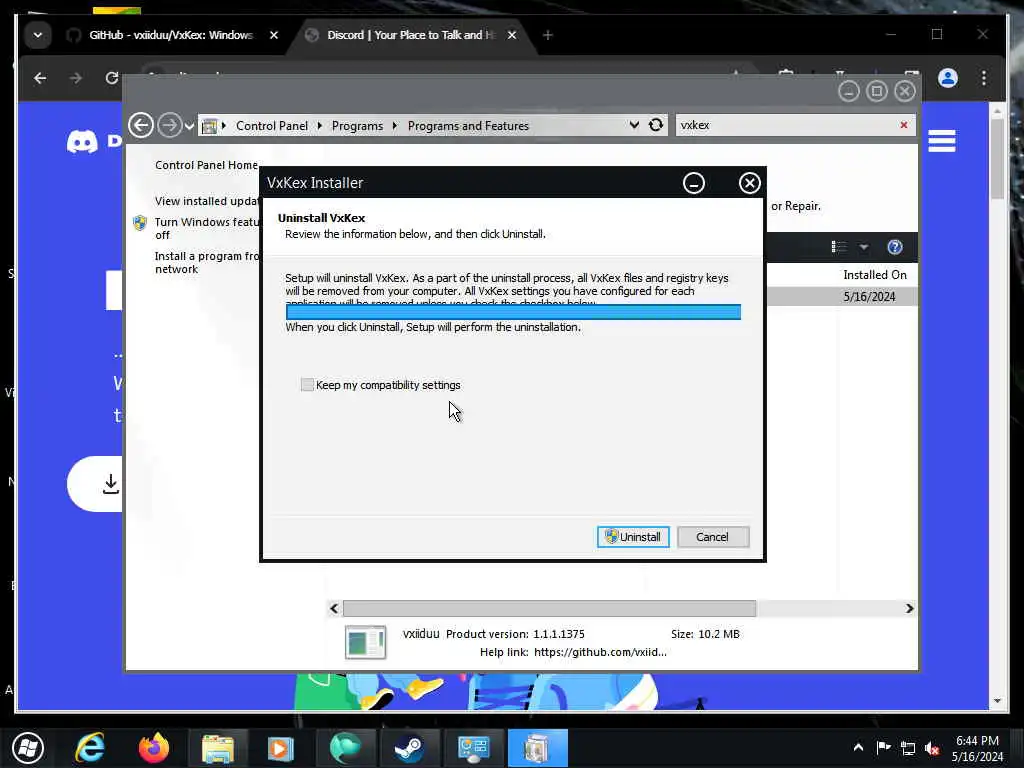Open browser profile avatar
This screenshot has height=768, width=1024.
tap(948, 78)
